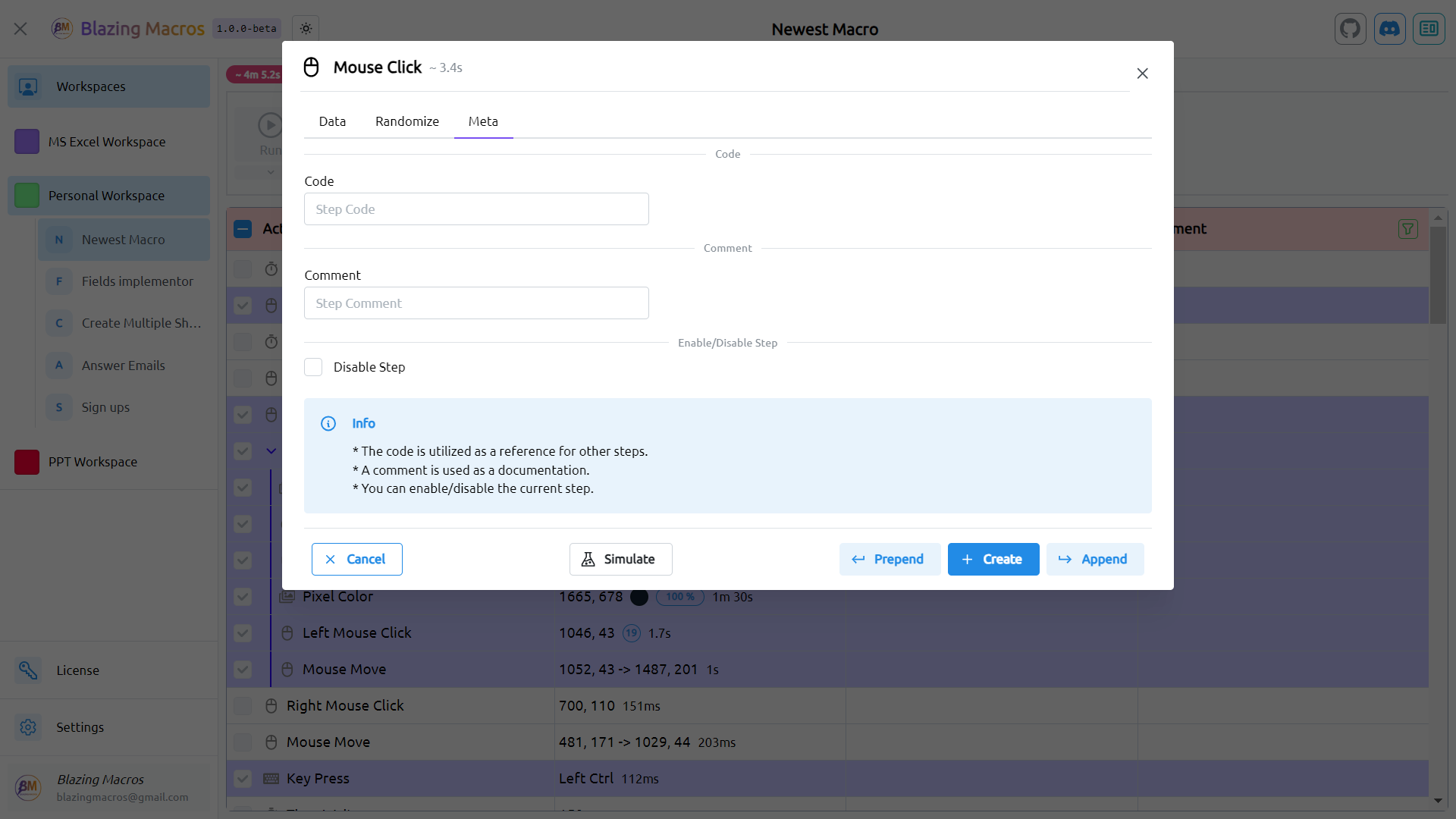Viewport: 1456px width, 819px height.
Task: Switch to the Data tab
Action: 332,121
